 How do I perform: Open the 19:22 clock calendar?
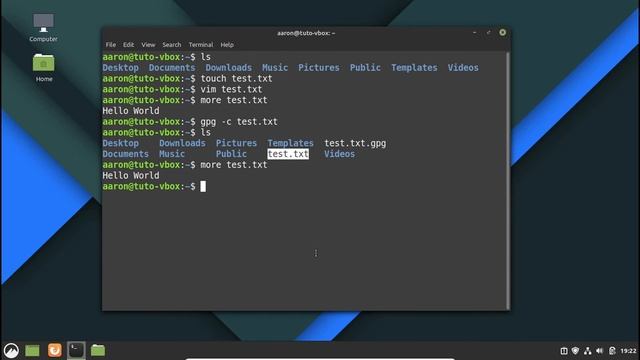[628, 351]
